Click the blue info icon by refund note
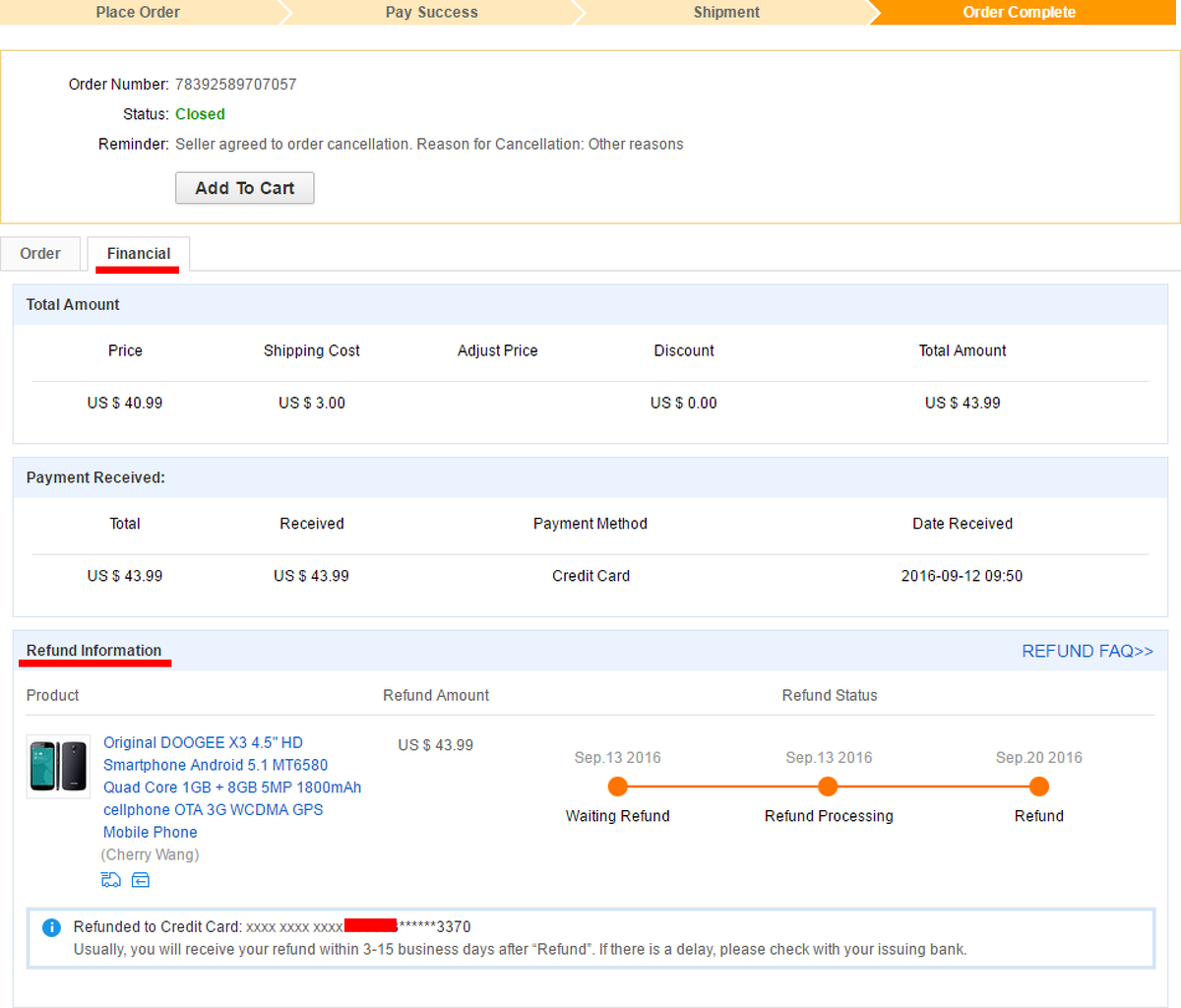Viewport: 1181px width, 1008px height. coord(52,927)
